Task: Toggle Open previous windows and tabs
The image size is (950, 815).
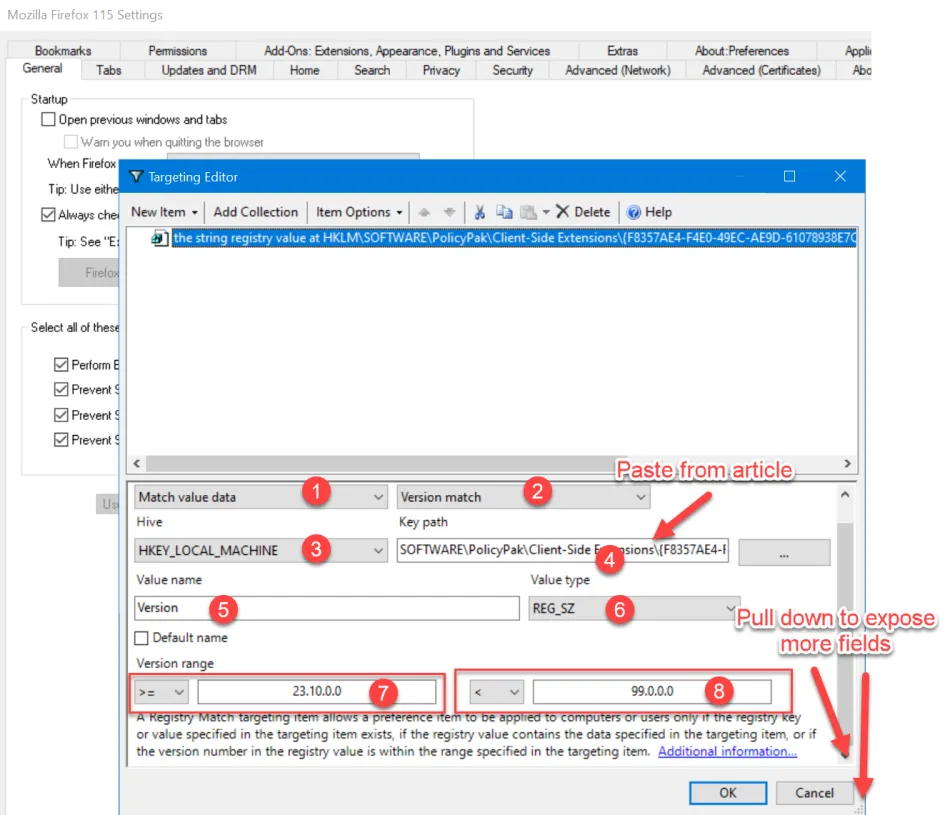Action: 48,119
